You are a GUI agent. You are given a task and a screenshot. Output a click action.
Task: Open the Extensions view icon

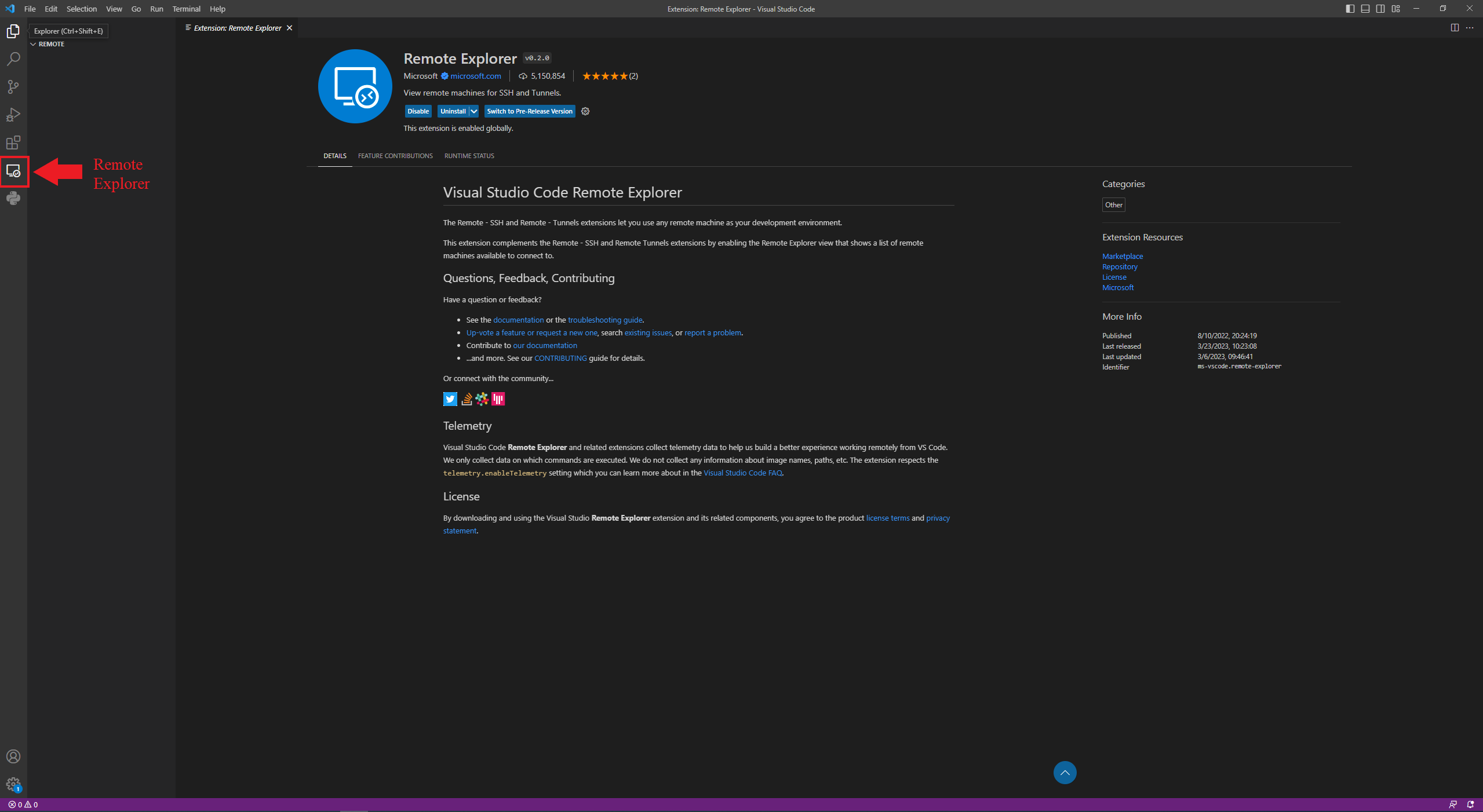click(x=13, y=142)
